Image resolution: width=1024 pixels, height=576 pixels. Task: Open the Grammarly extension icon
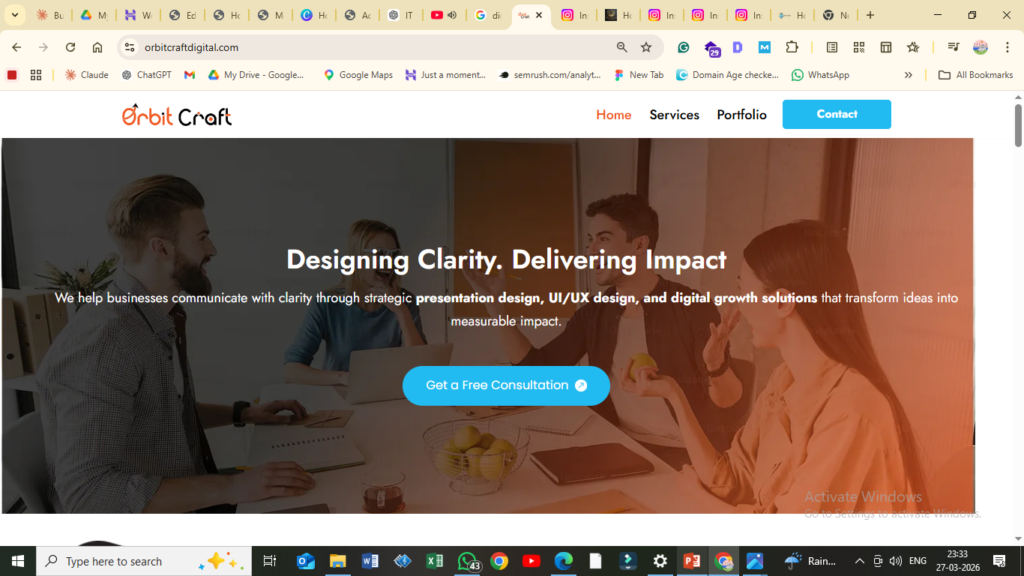pyautogui.click(x=683, y=47)
